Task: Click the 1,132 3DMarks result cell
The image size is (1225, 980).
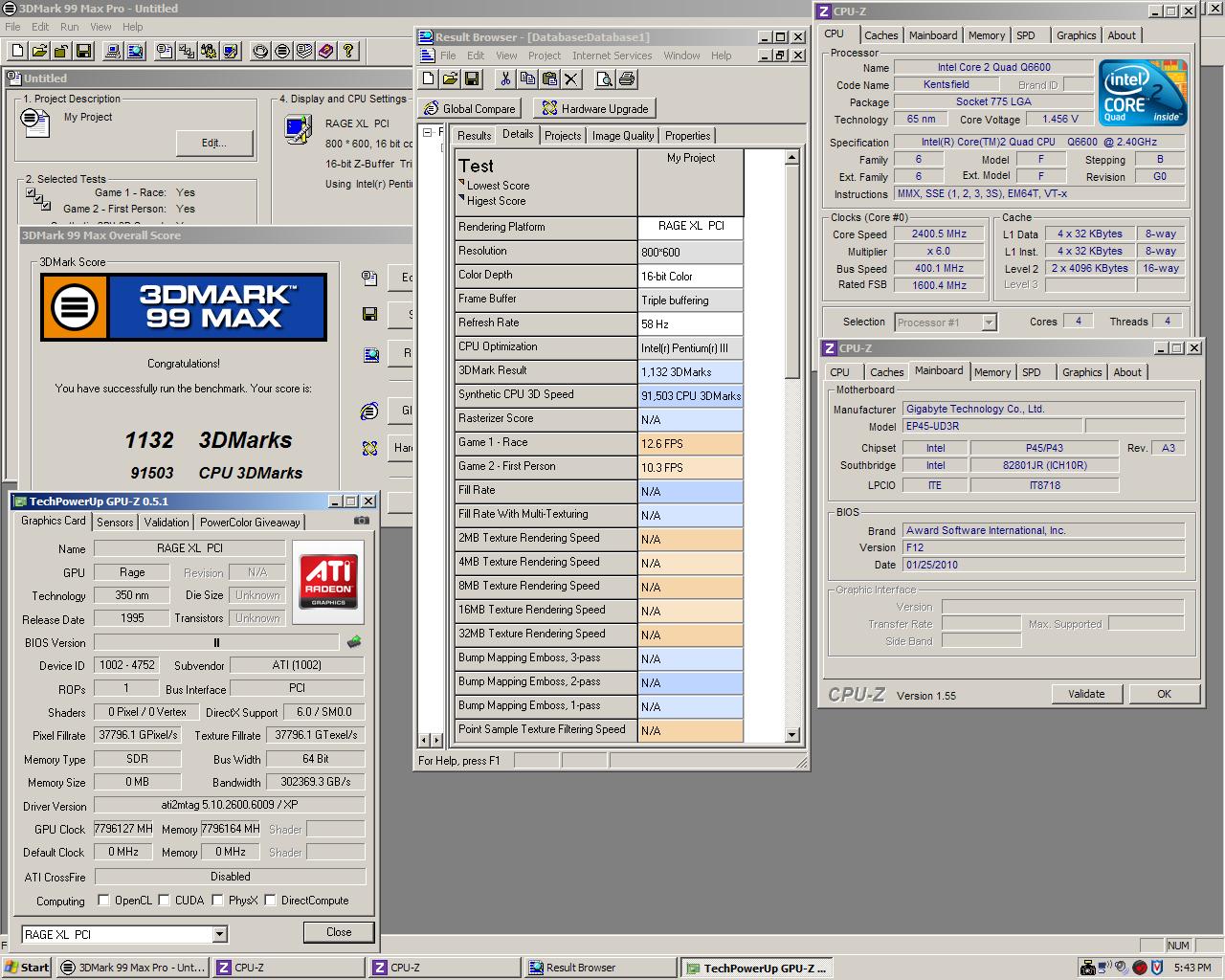Action: 690,371
